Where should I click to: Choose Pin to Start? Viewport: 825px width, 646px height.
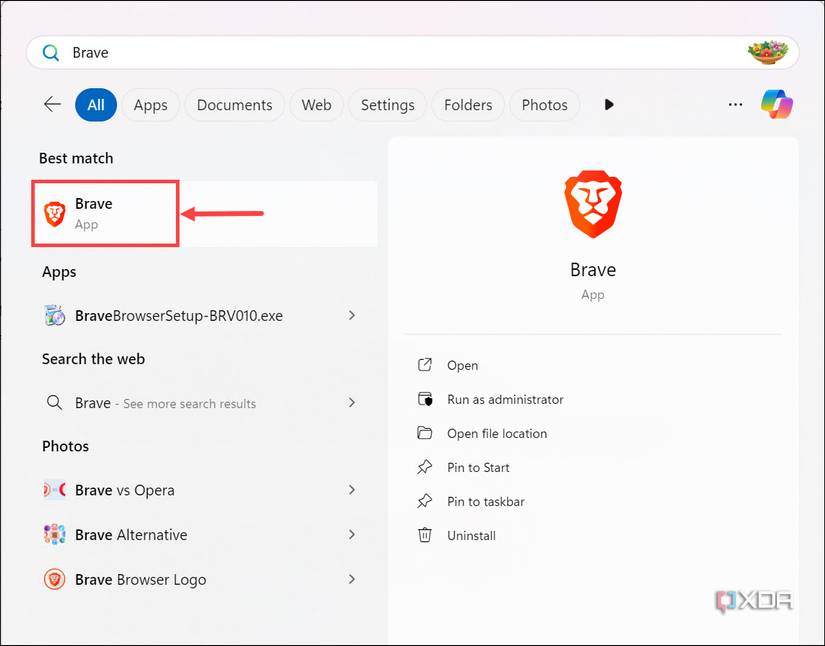478,467
